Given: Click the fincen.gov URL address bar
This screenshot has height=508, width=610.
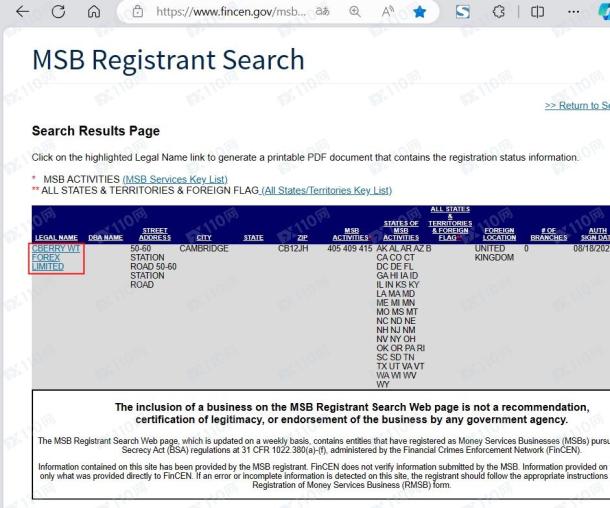Looking at the screenshot, I should coord(230,12).
